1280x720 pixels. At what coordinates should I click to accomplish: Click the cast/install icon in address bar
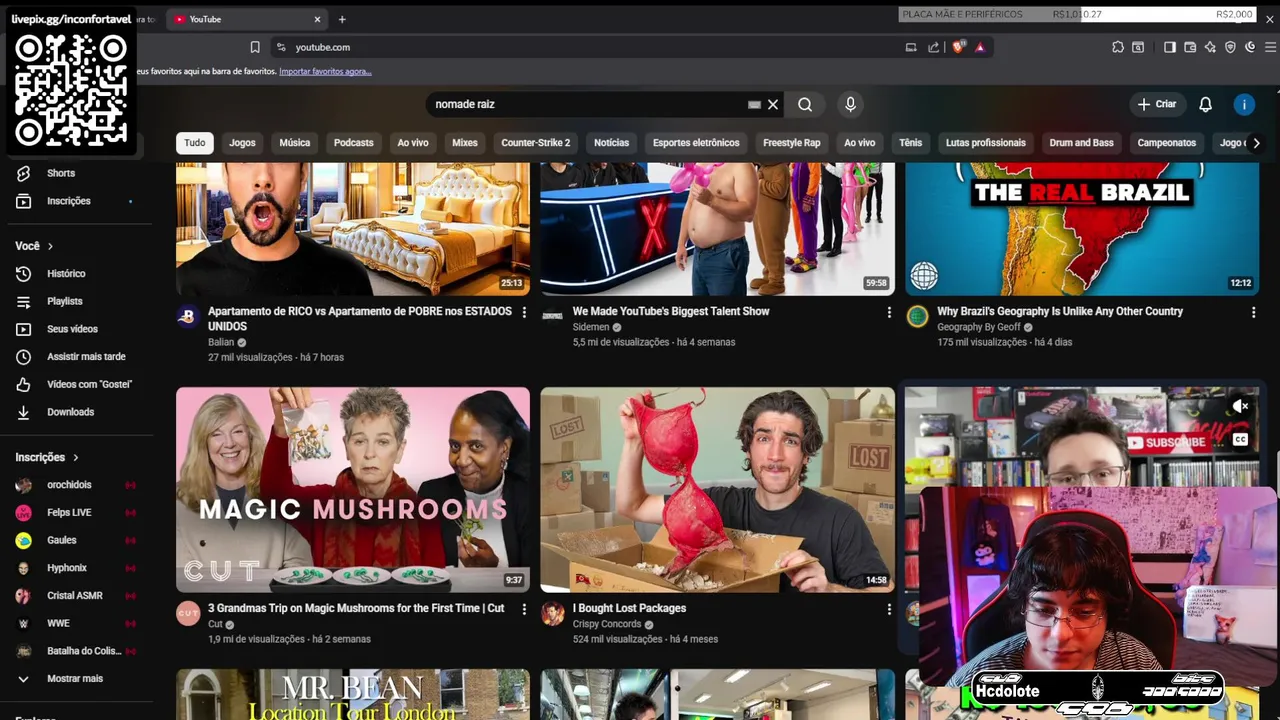click(911, 47)
